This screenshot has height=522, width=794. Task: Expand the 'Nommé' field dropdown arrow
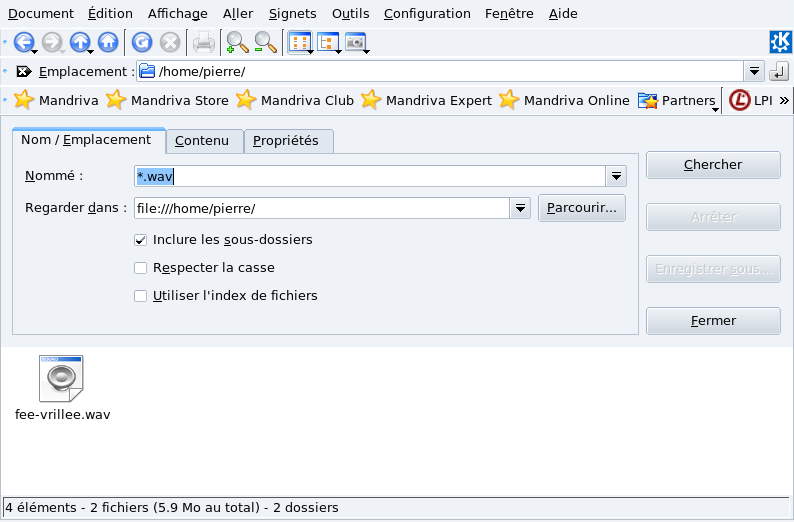coord(617,177)
